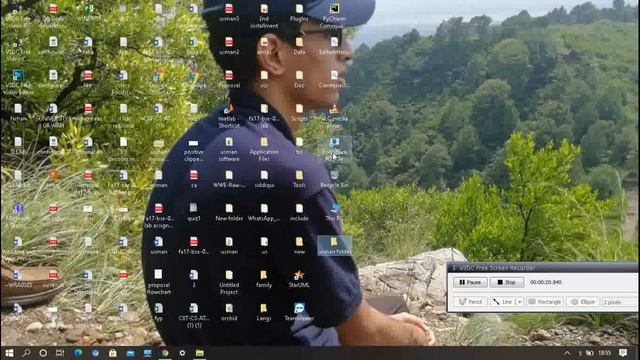640x360 pixels.
Task: Select the Untitled Project icon
Action: [229, 283]
